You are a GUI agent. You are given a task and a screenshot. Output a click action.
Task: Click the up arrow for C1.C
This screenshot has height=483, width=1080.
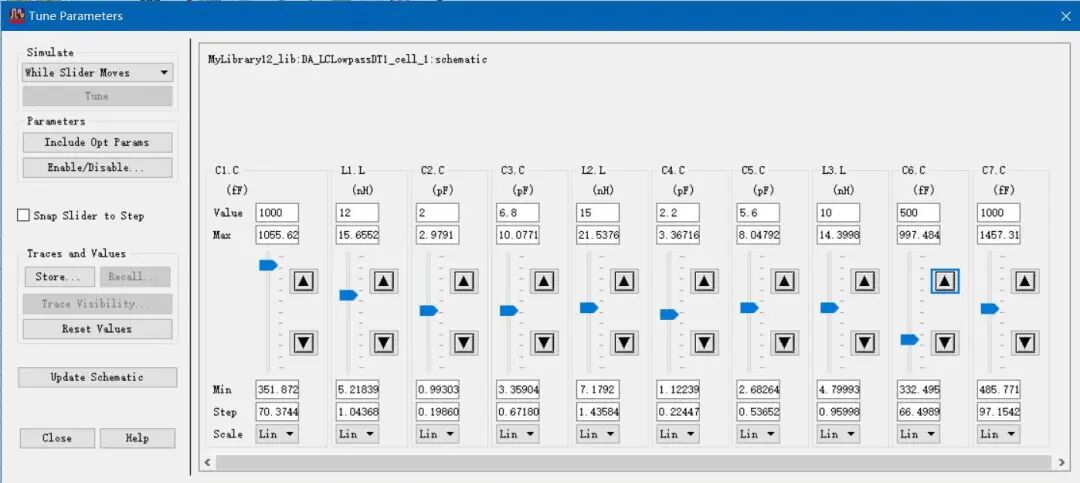tap(304, 281)
